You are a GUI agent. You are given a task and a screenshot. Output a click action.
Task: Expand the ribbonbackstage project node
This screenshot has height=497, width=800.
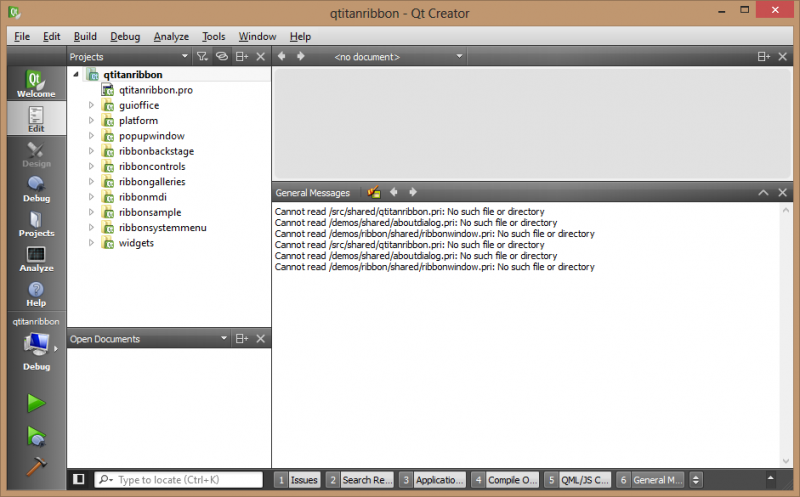pyautogui.click(x=90, y=151)
